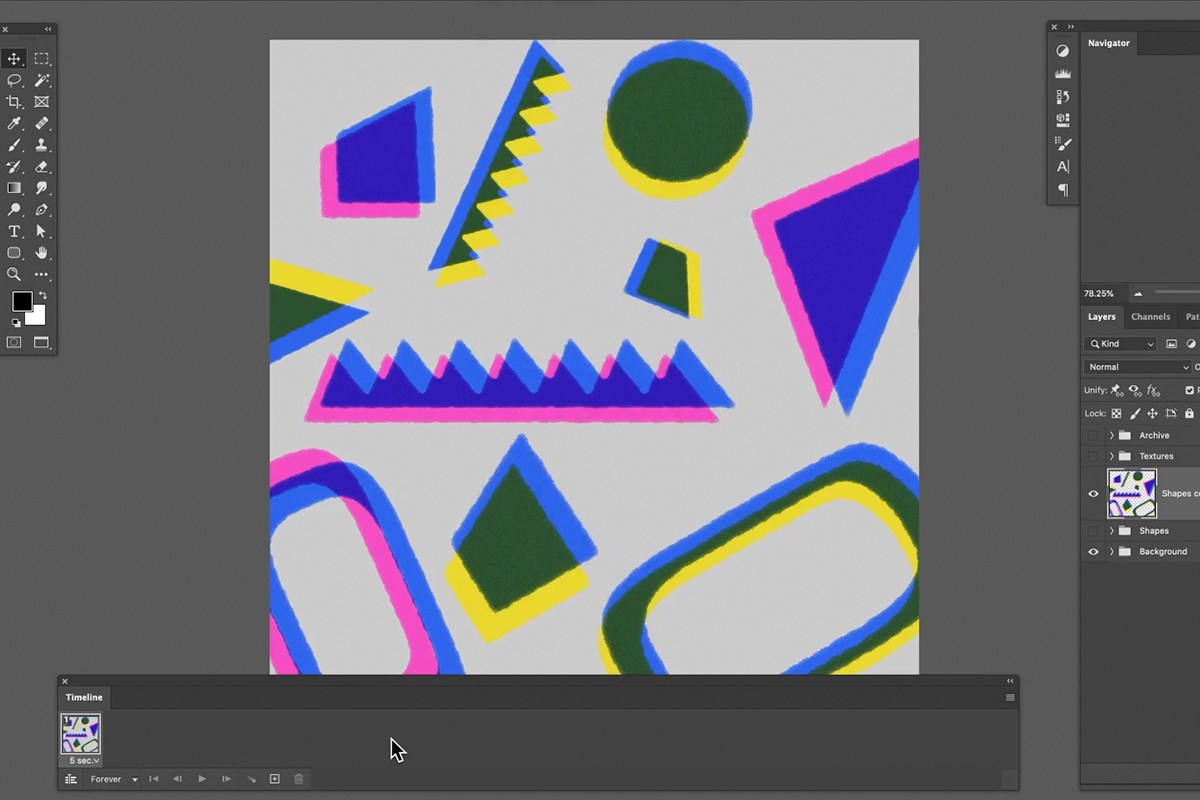Select the Lasso tool
The image size is (1200, 800).
(x=14, y=80)
